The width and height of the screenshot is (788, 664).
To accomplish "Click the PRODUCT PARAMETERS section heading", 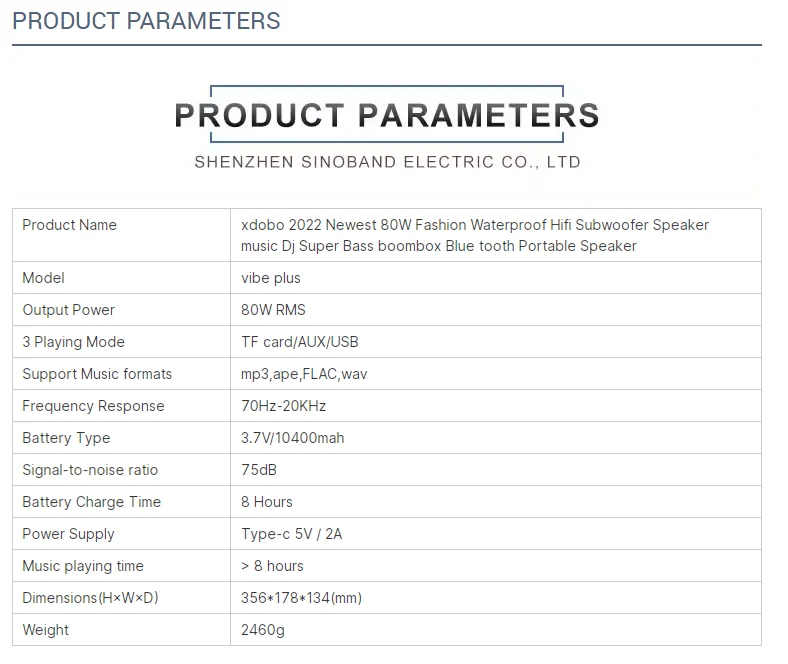I will click(146, 20).
